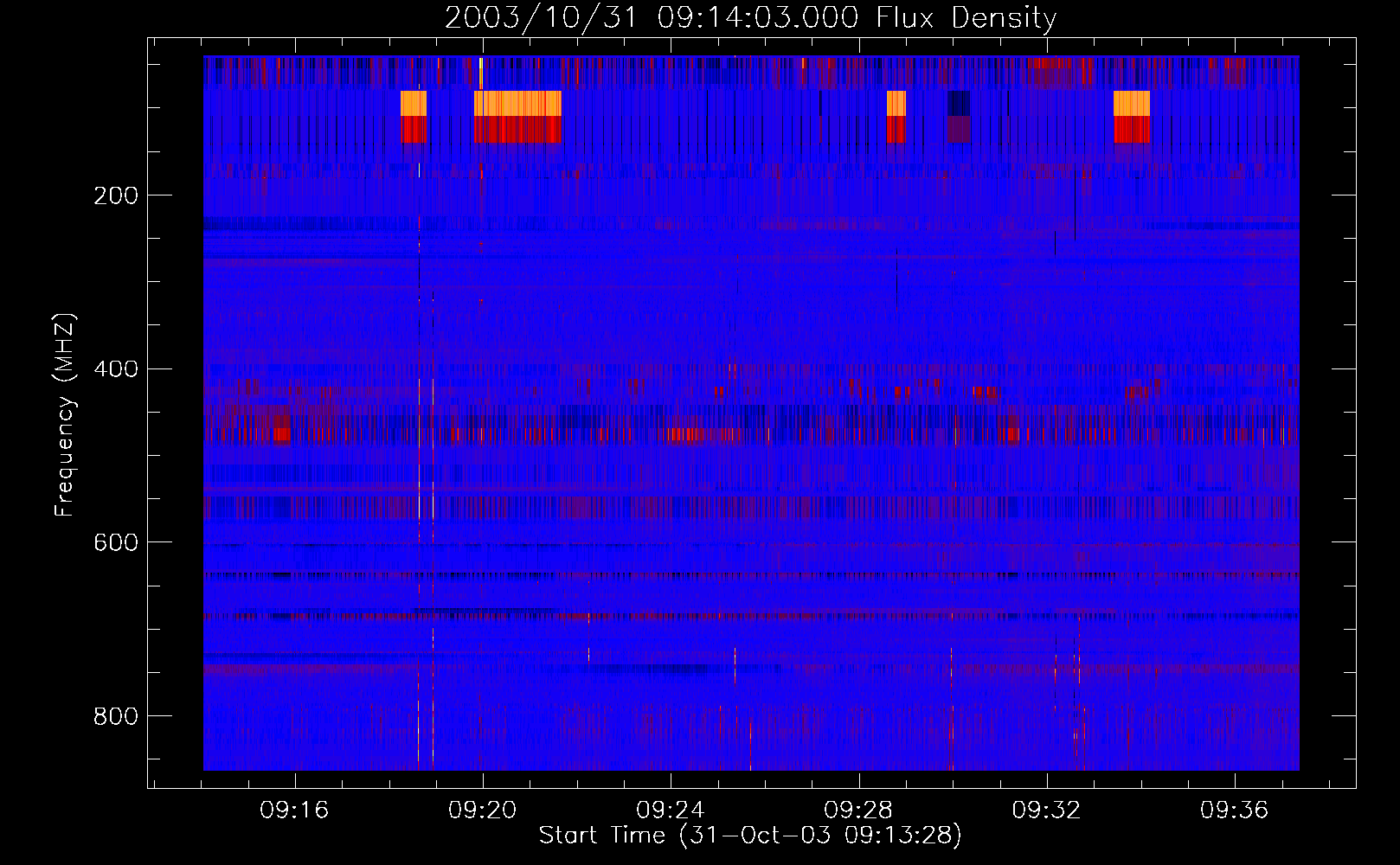Click the 09:16 time tick label
Image resolution: width=1400 pixels, height=865 pixels.
[294, 811]
